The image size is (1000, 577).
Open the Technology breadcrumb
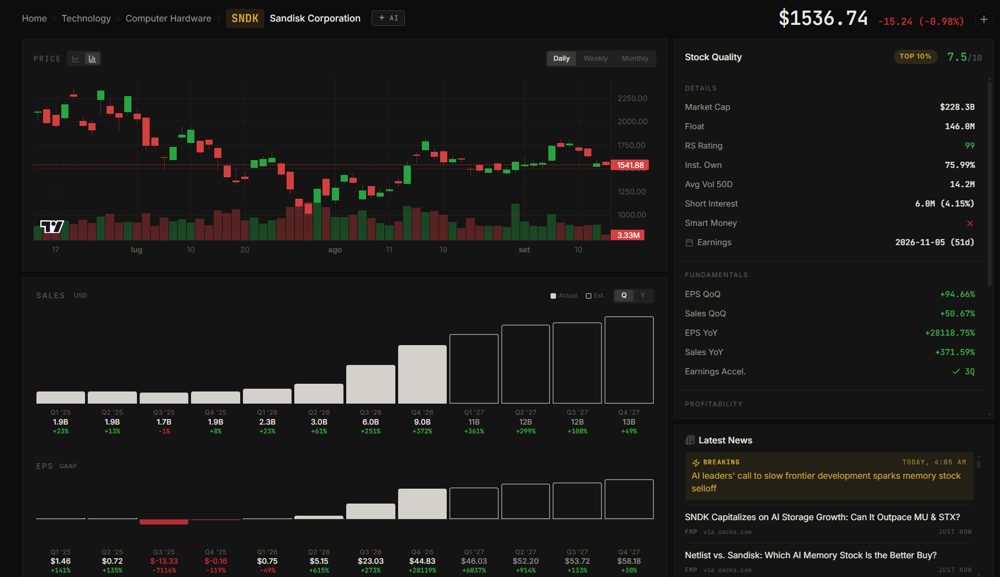click(86, 18)
